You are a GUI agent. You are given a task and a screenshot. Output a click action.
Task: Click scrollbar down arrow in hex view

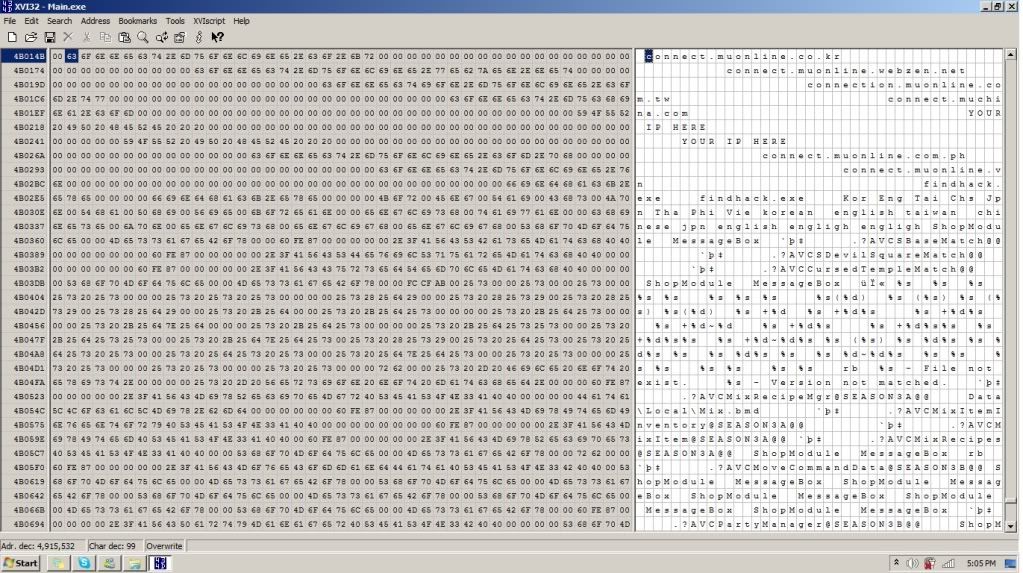coord(1011,526)
